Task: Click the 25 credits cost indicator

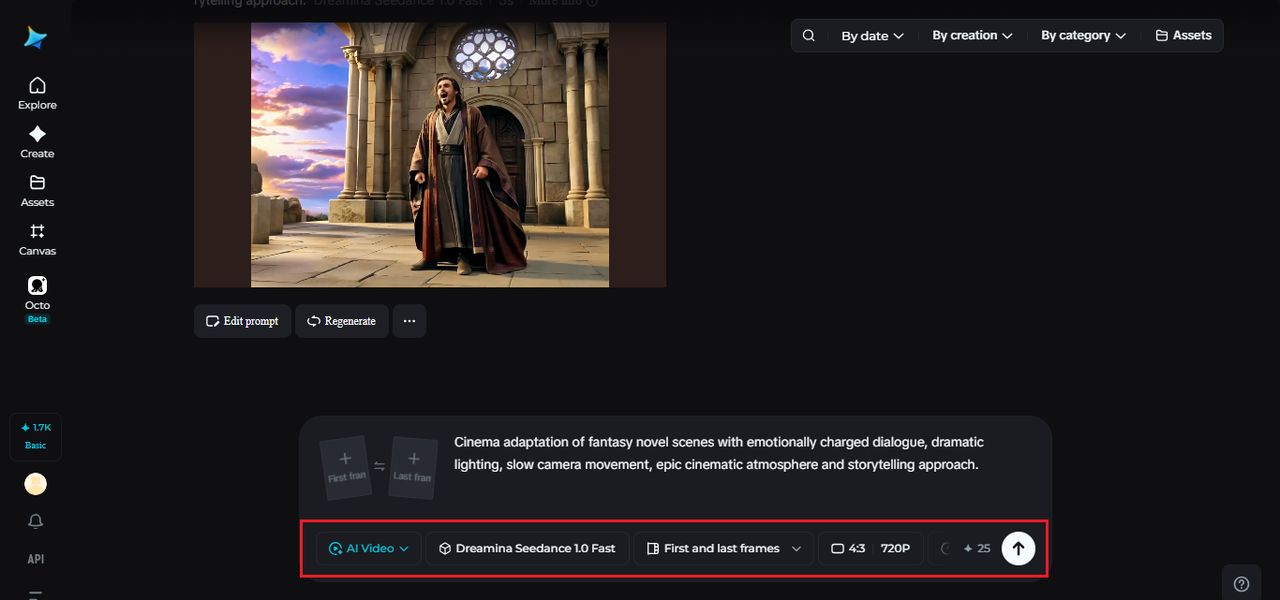Action: 977,548
